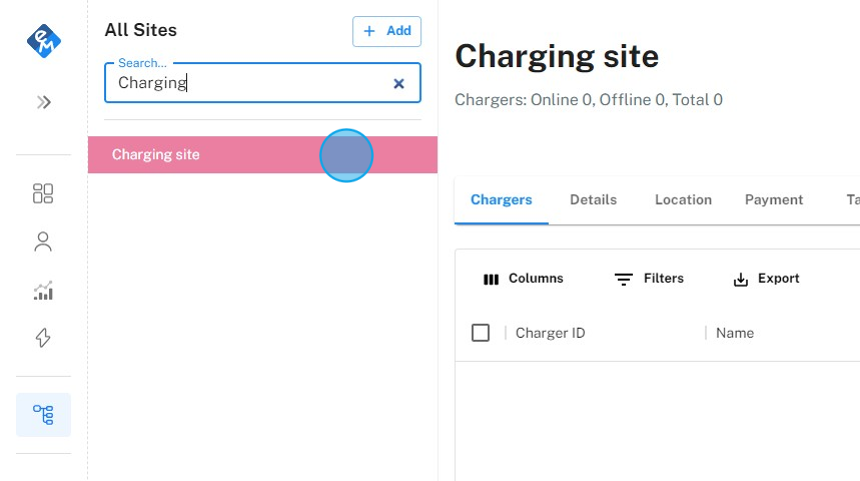Click the Add site button
860x481 pixels.
click(x=387, y=31)
